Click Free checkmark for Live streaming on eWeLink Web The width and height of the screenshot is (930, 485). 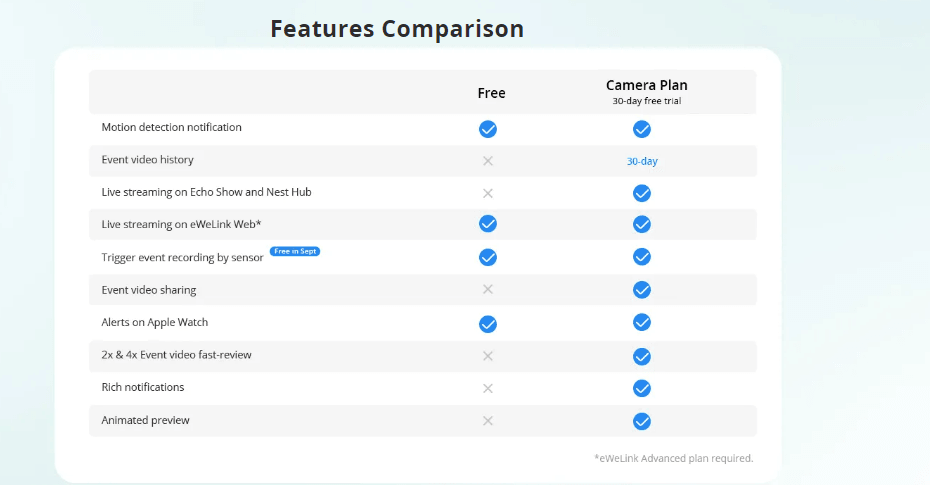(488, 224)
